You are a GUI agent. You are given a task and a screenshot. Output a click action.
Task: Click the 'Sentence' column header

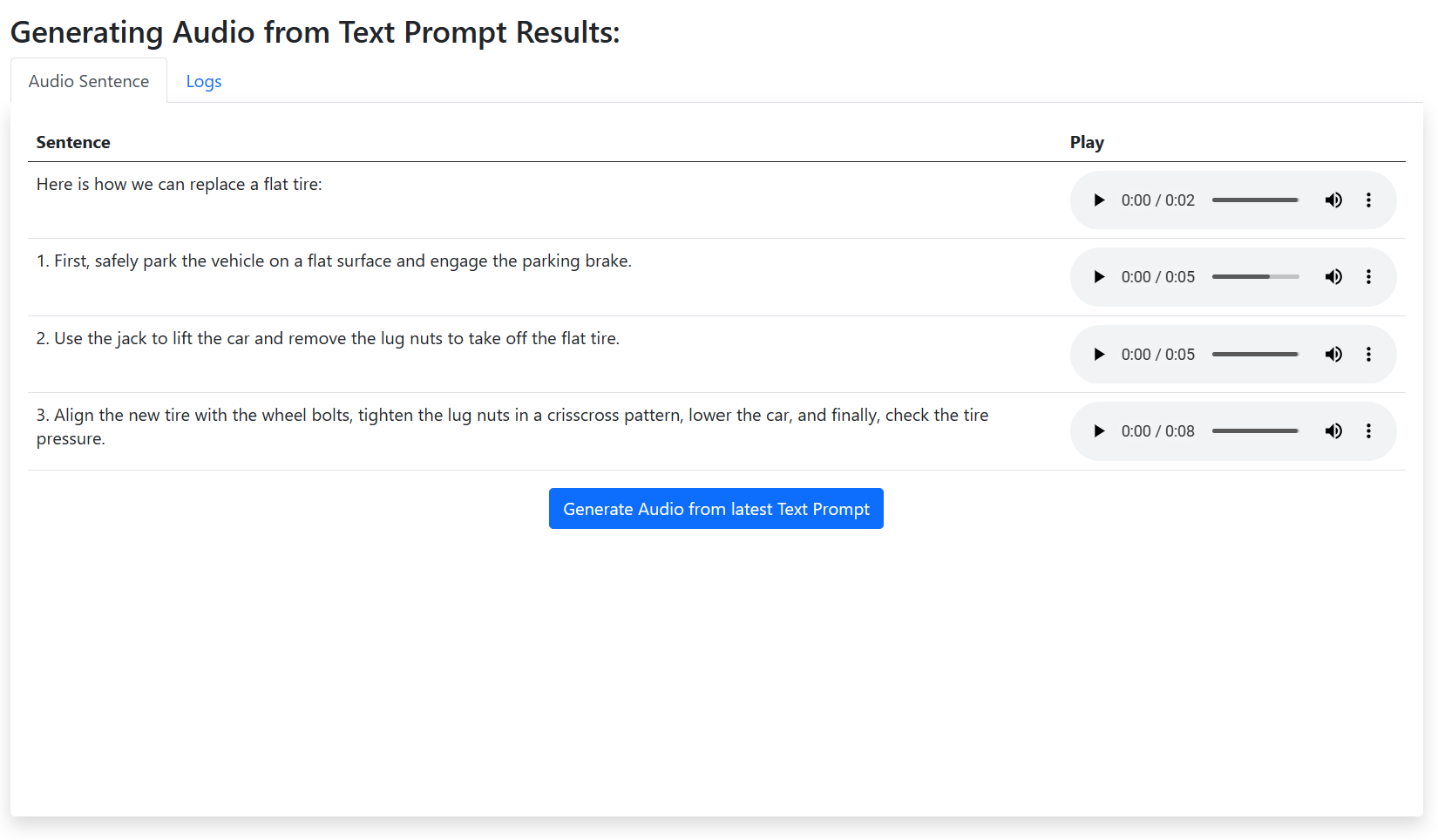pos(73,142)
